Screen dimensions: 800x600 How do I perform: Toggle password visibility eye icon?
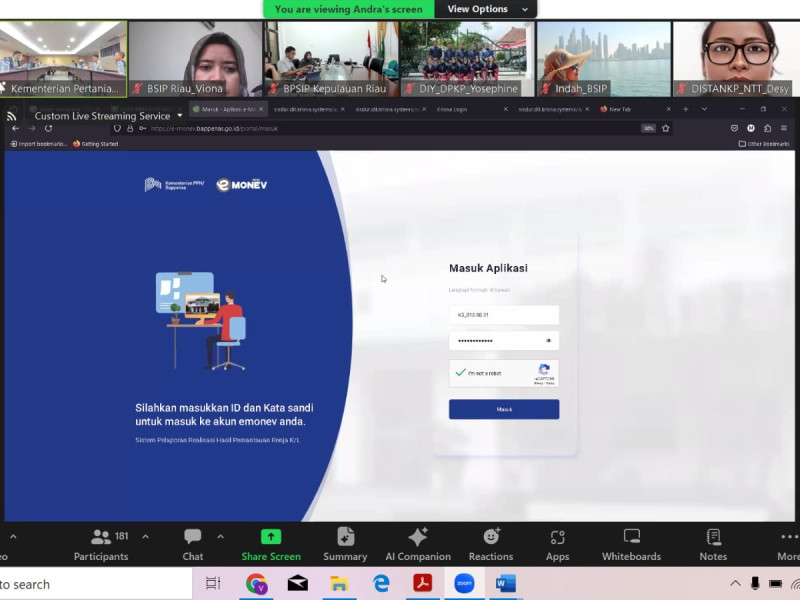point(548,341)
